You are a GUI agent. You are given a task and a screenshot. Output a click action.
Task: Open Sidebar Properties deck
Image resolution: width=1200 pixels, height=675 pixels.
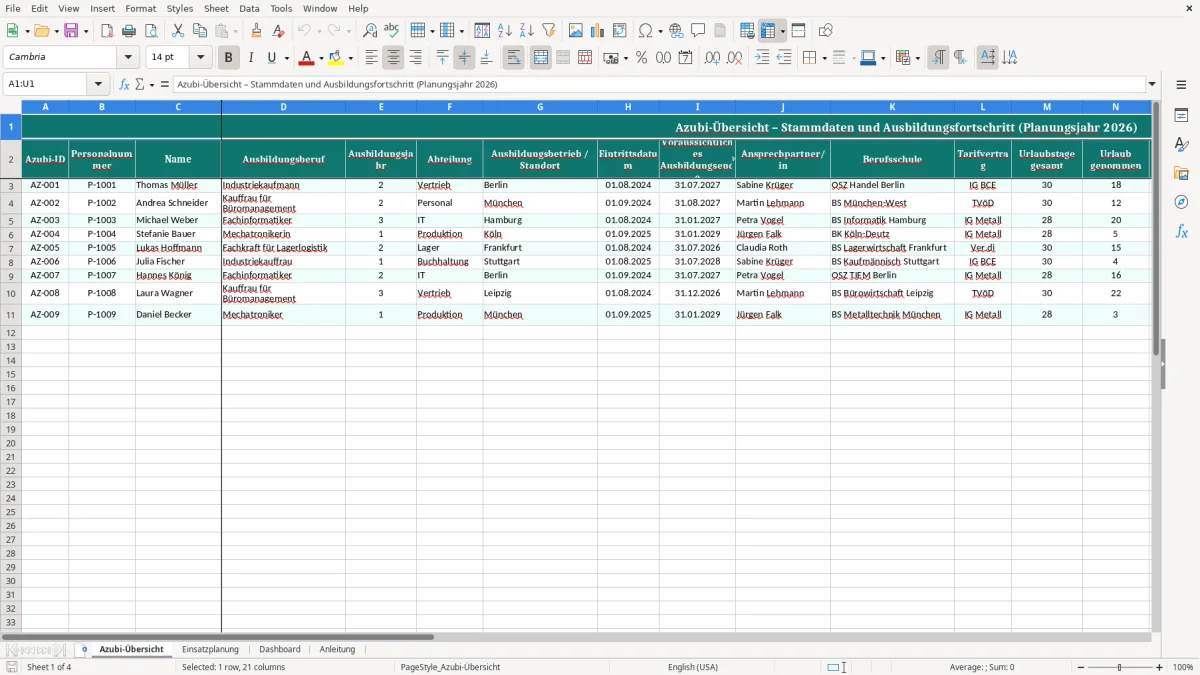click(1181, 116)
